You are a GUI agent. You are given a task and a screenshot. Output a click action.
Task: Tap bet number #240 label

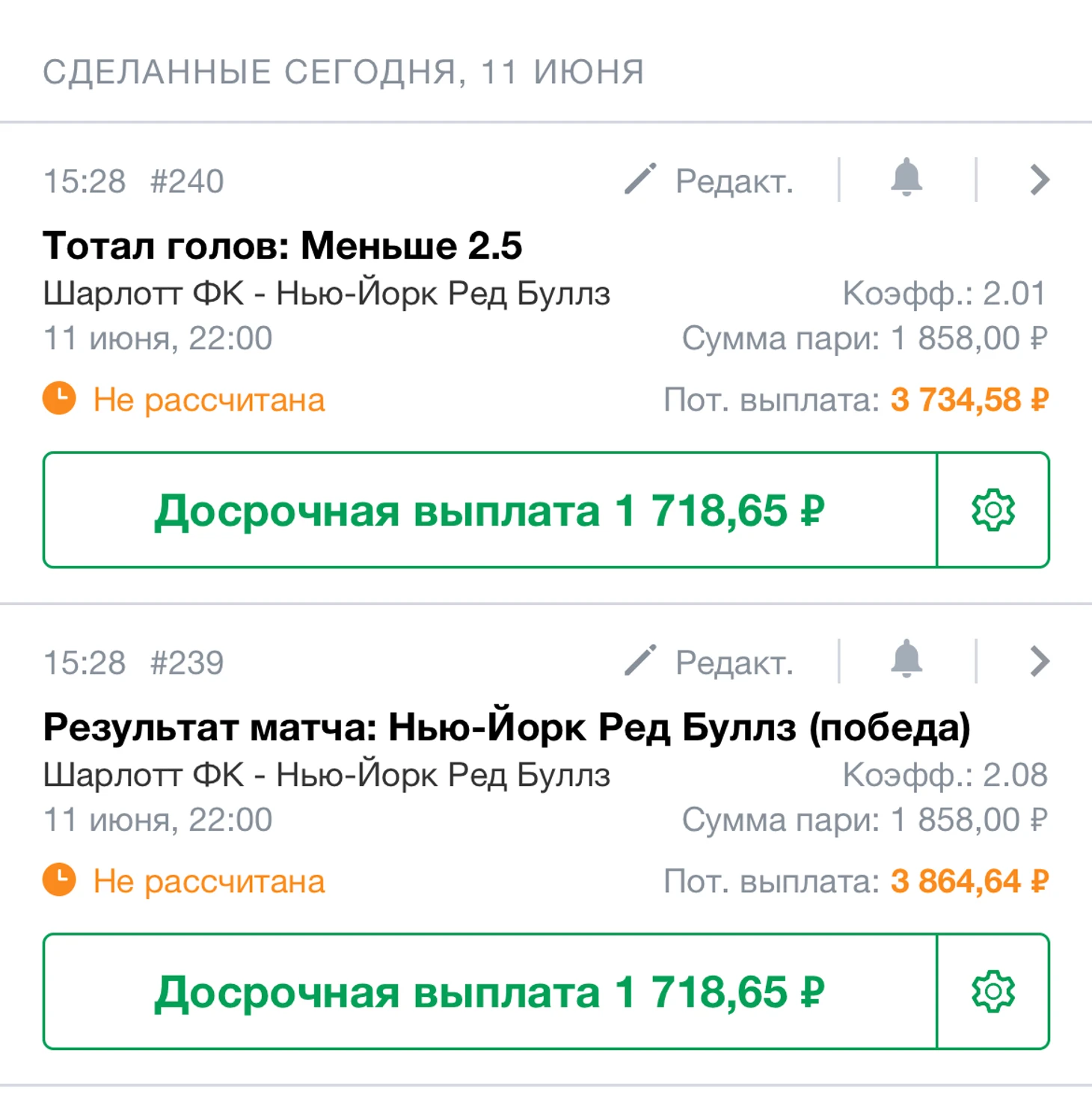[x=187, y=181]
